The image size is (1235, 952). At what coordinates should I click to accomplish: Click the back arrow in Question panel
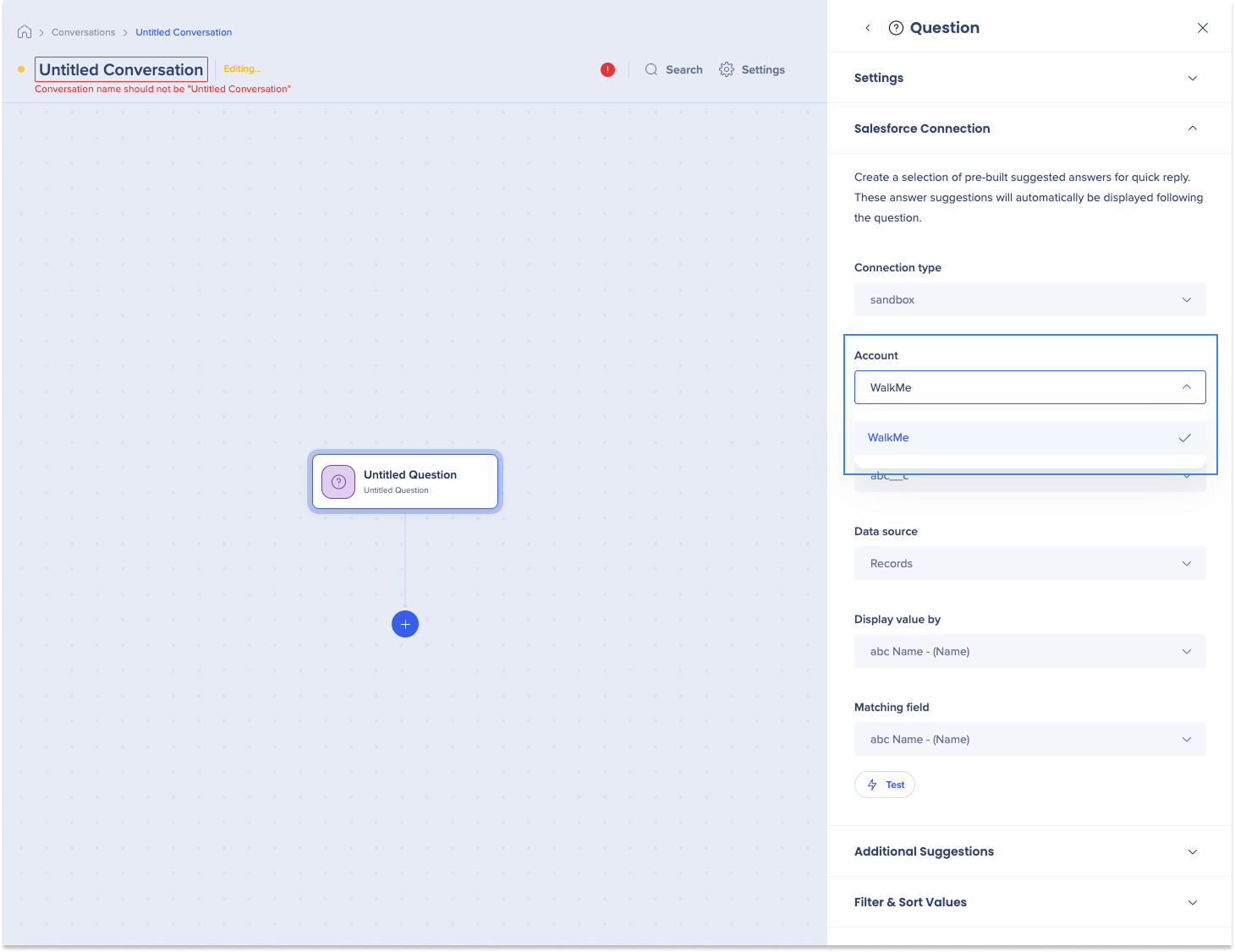pyautogui.click(x=868, y=28)
